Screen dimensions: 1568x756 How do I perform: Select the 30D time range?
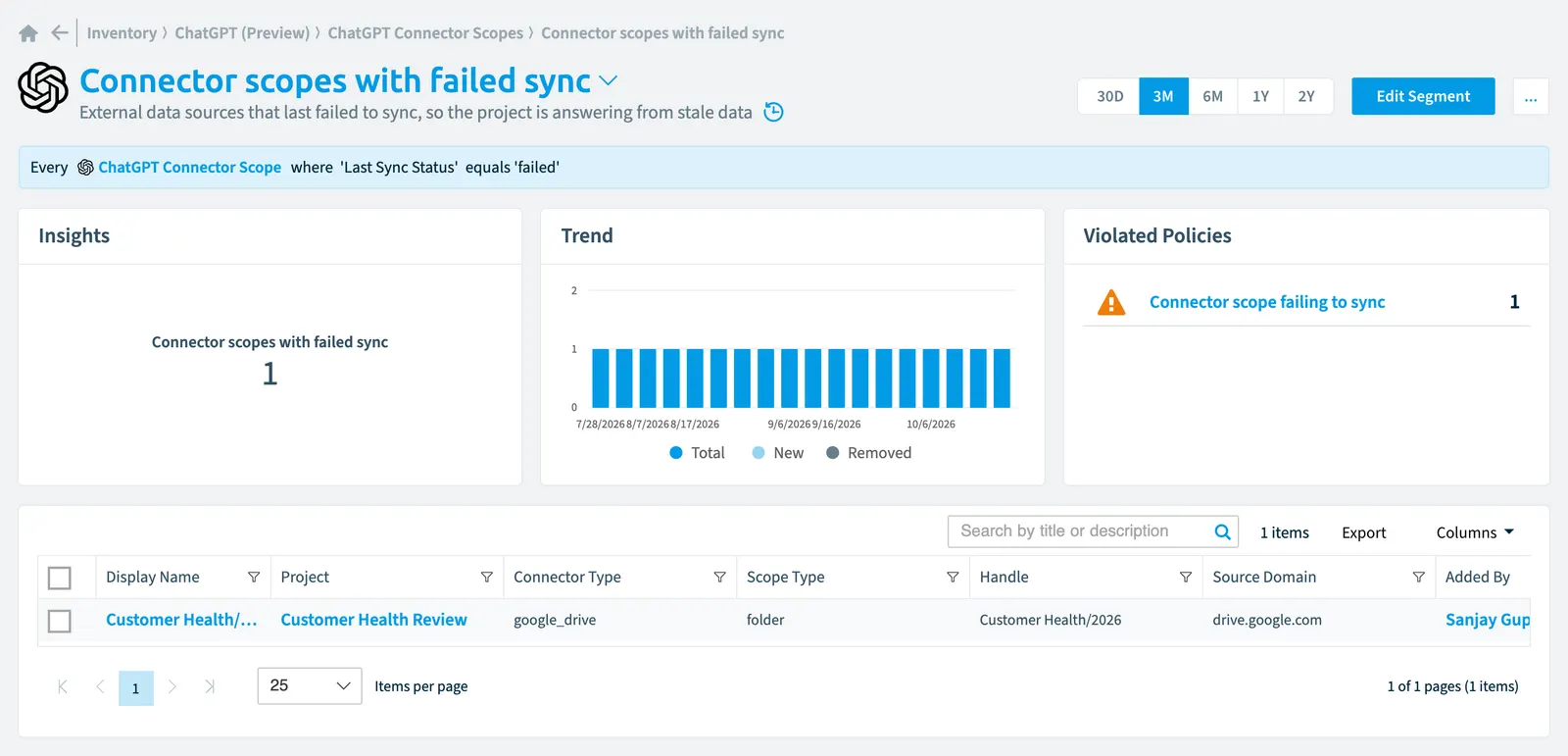click(x=1109, y=96)
